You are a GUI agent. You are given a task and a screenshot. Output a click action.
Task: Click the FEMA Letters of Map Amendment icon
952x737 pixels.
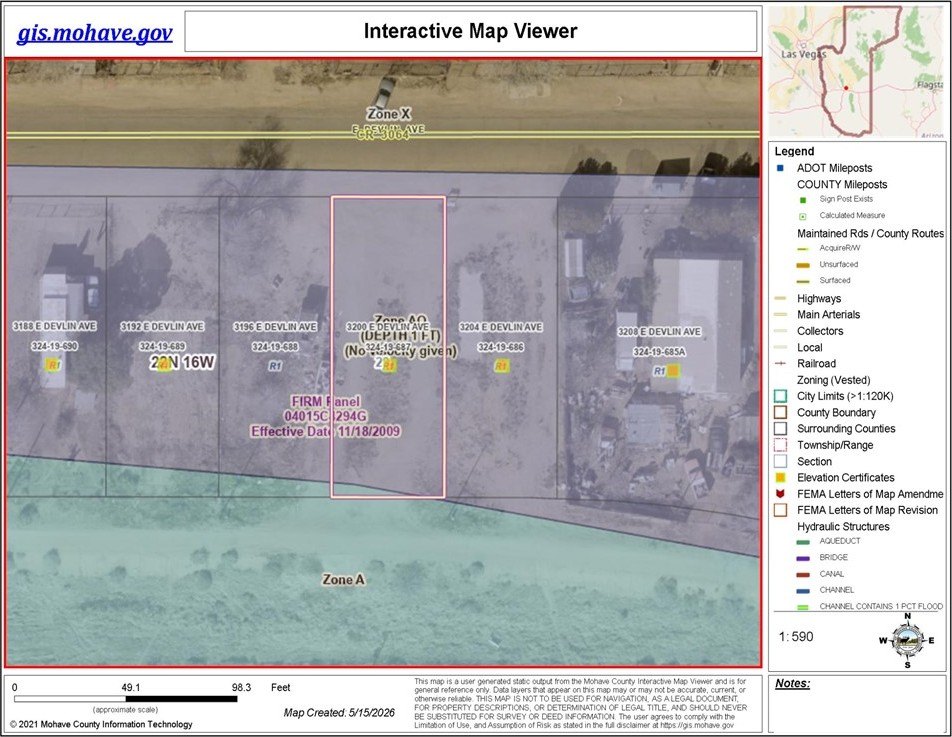click(x=781, y=494)
